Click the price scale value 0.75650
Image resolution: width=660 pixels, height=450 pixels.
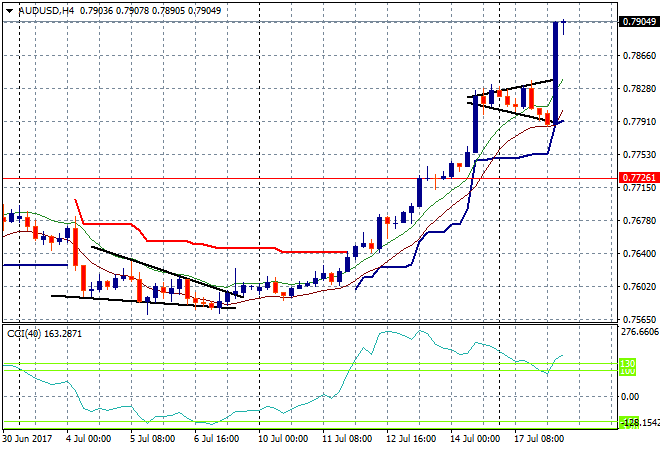pyautogui.click(x=639, y=320)
